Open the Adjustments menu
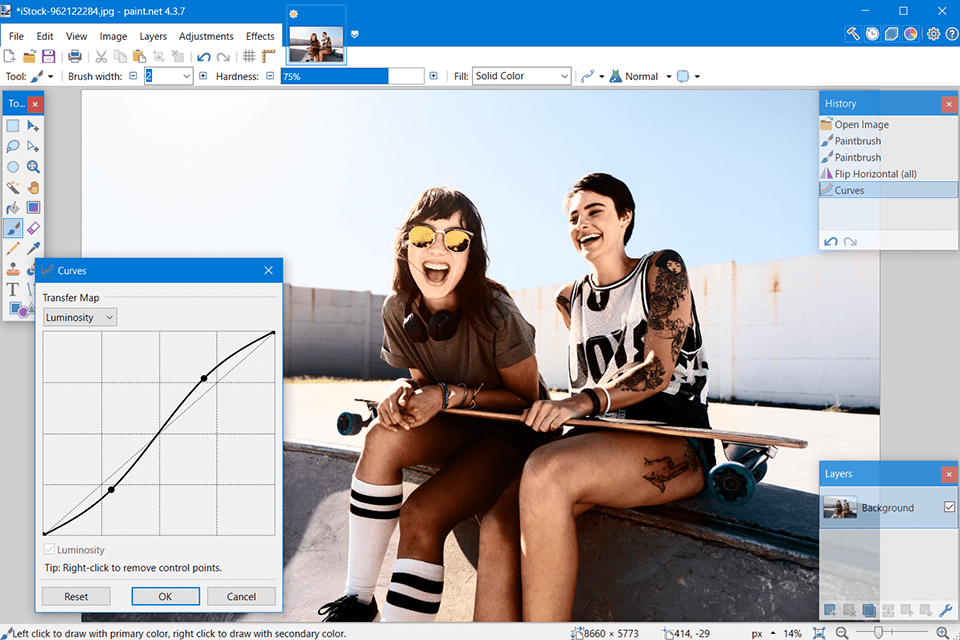The width and height of the screenshot is (960, 640). coord(206,36)
